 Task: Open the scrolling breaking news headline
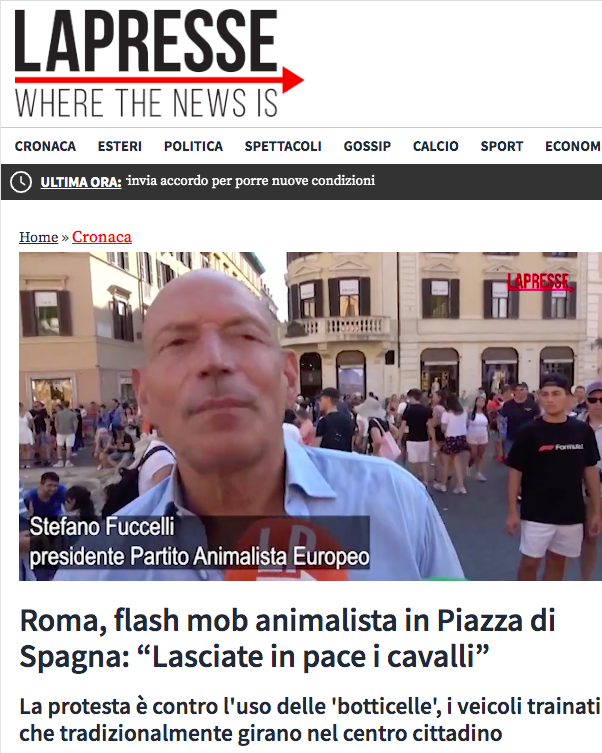coord(251,181)
